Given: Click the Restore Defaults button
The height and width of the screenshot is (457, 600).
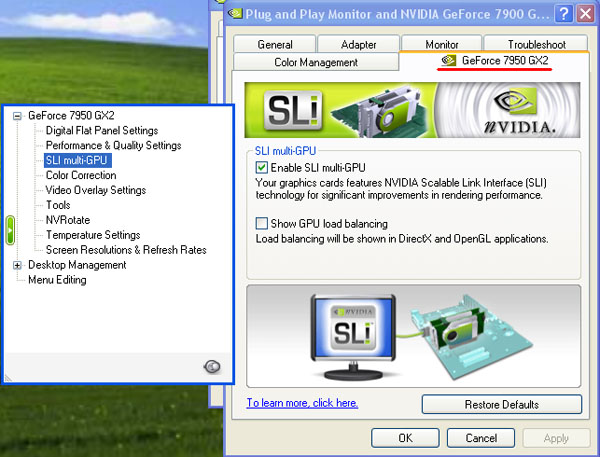Looking at the screenshot, I should pos(502,405).
